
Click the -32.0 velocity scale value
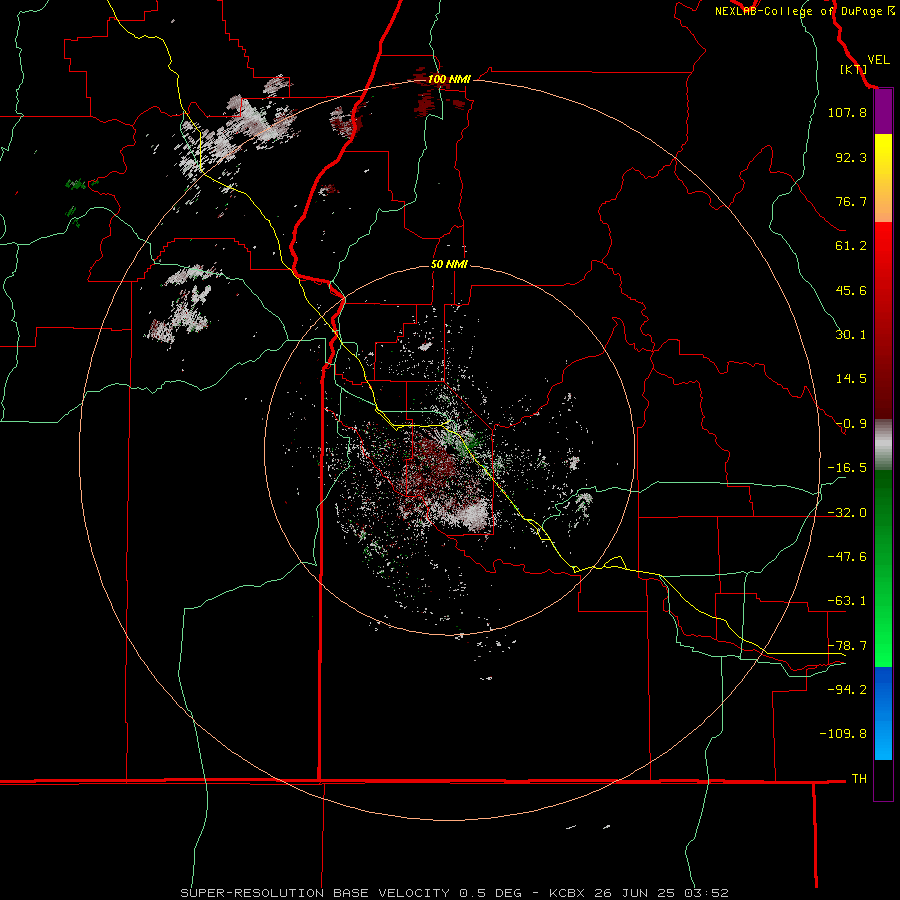[847, 512]
